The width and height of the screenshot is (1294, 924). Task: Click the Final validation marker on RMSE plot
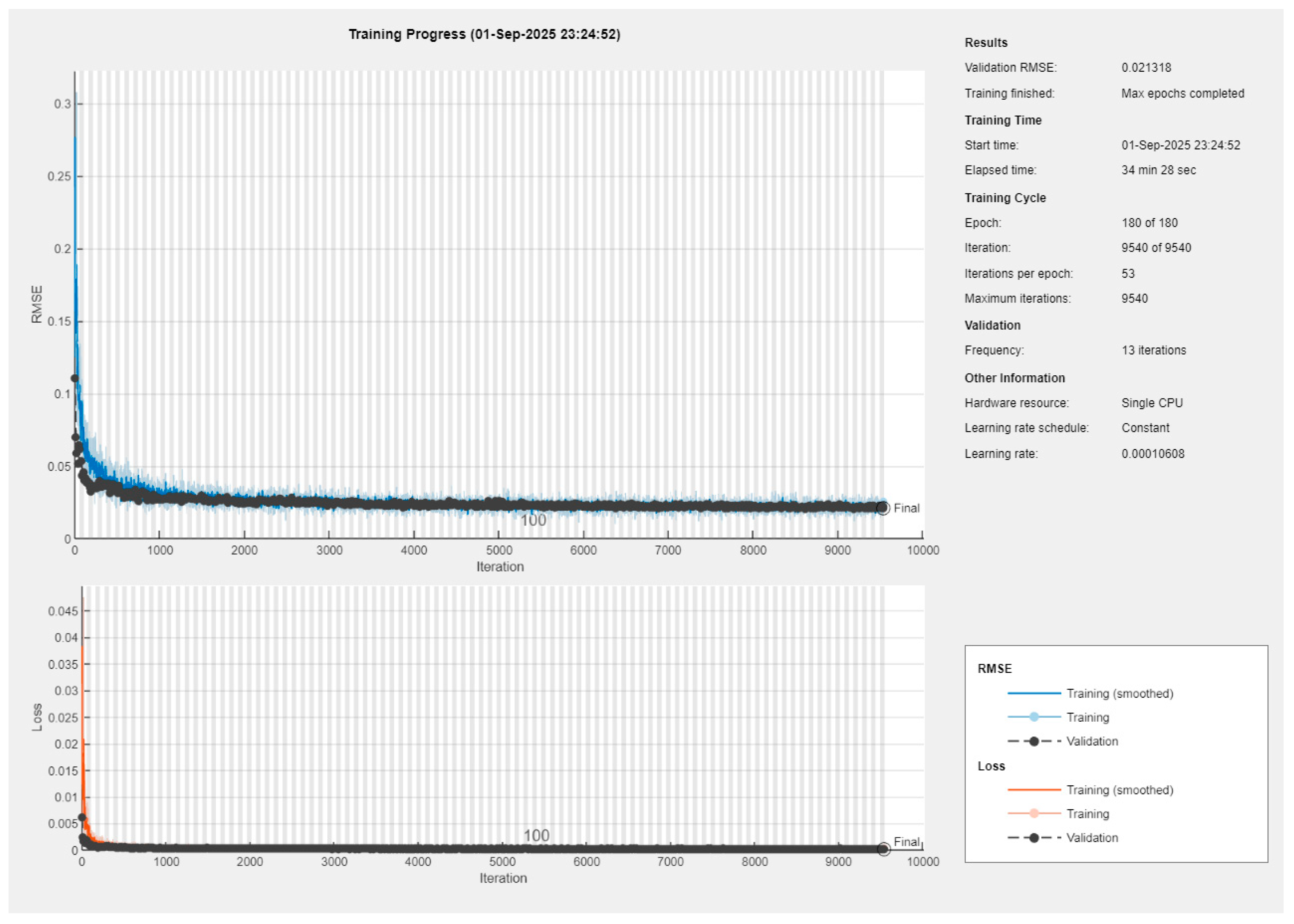click(882, 507)
